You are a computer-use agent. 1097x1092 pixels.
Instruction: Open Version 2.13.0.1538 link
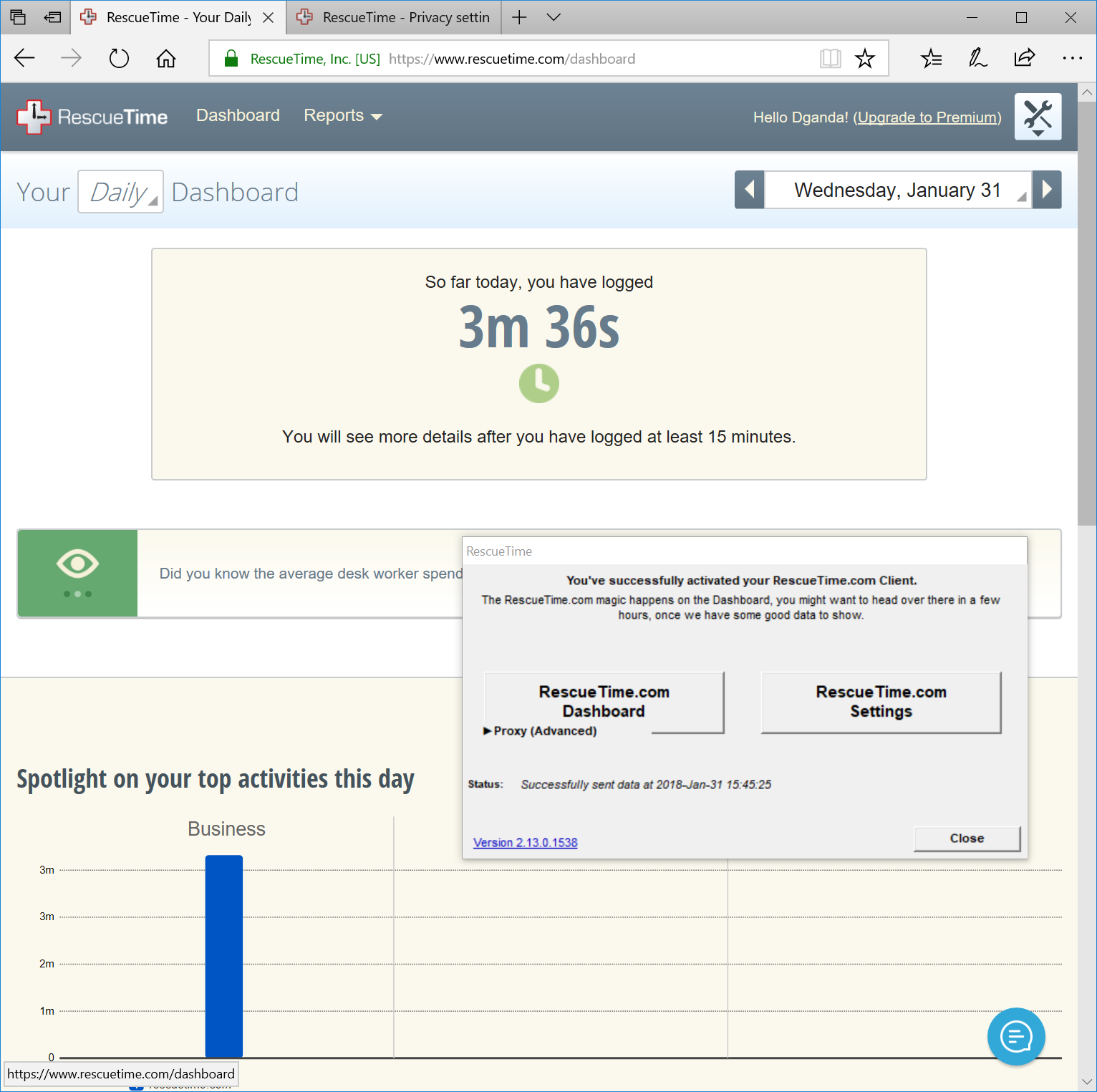(x=525, y=843)
